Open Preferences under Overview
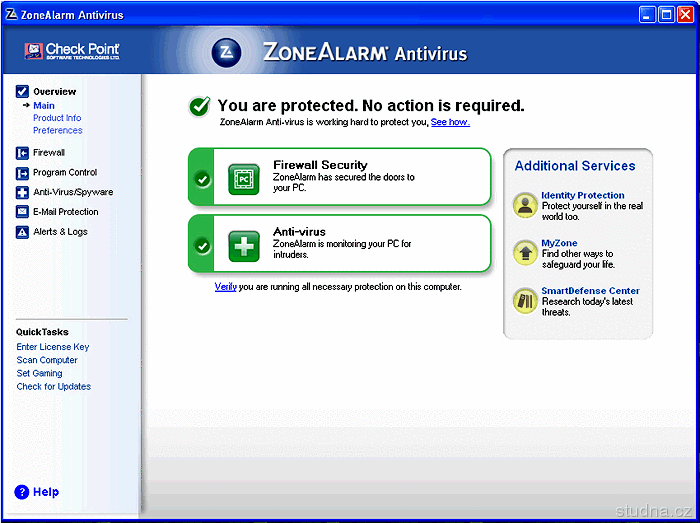 (x=57, y=130)
